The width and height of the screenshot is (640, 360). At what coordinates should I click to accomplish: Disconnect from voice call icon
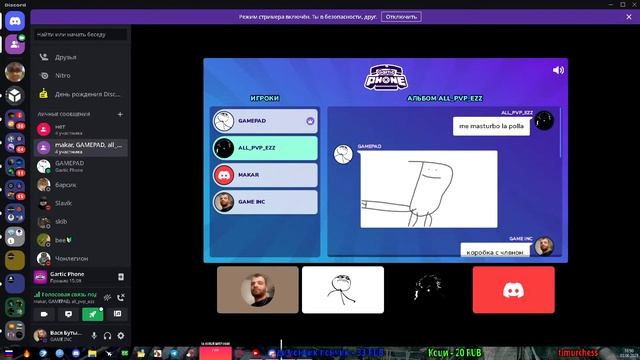pyautogui.click(x=121, y=298)
